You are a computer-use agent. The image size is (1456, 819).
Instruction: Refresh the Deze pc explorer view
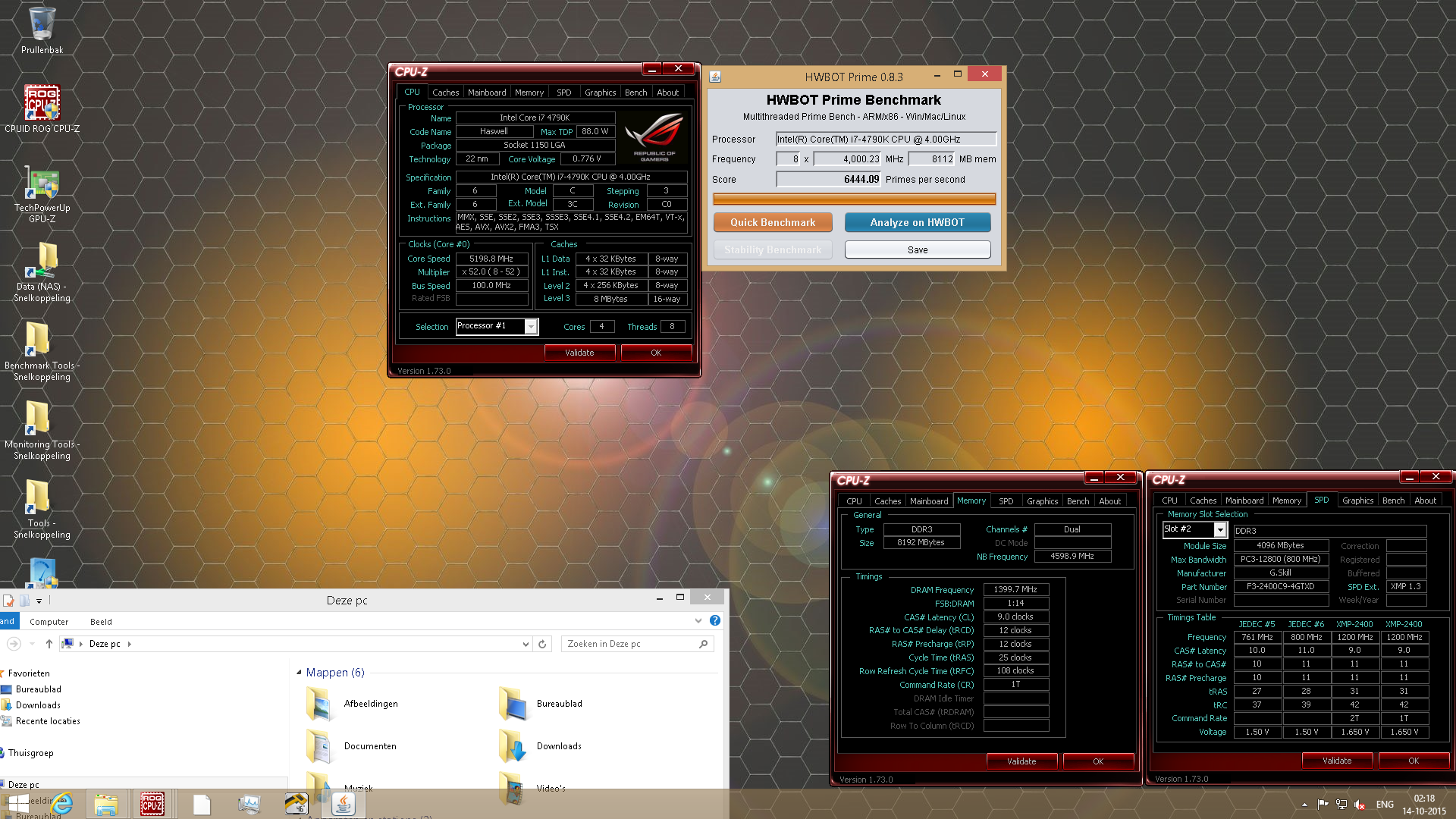coord(542,644)
